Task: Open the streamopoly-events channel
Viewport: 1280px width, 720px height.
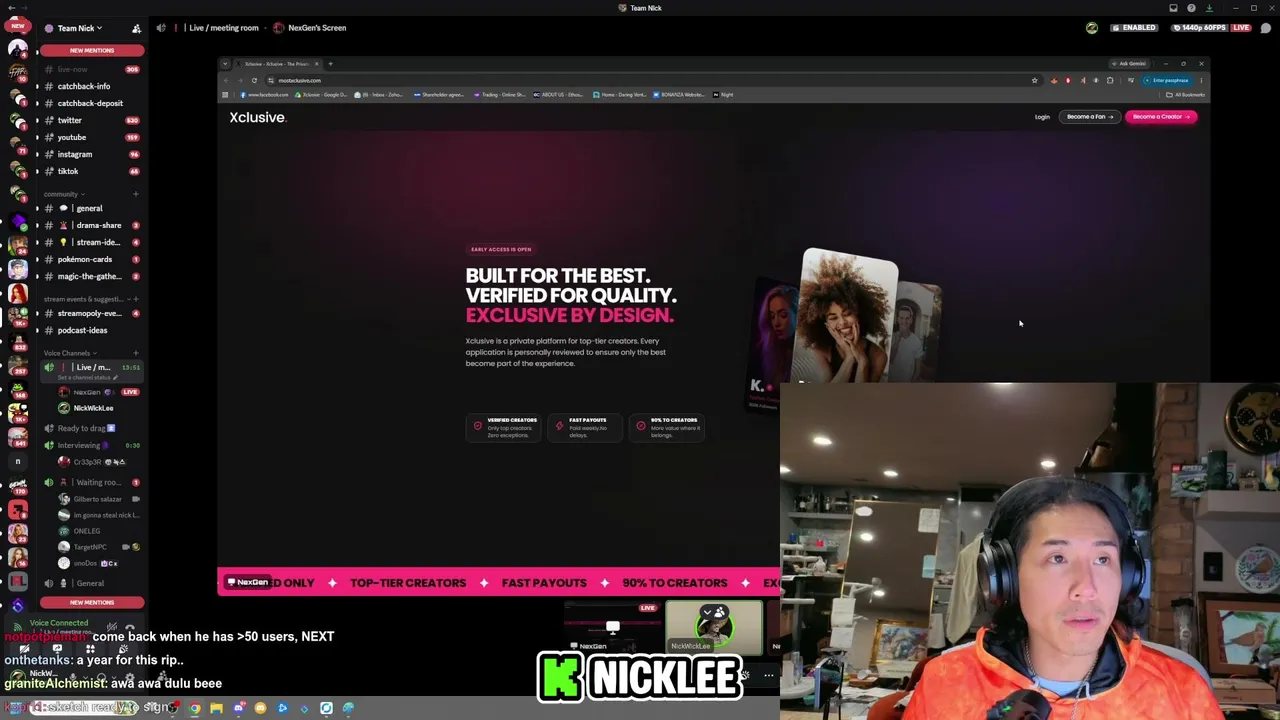Action: [90, 313]
